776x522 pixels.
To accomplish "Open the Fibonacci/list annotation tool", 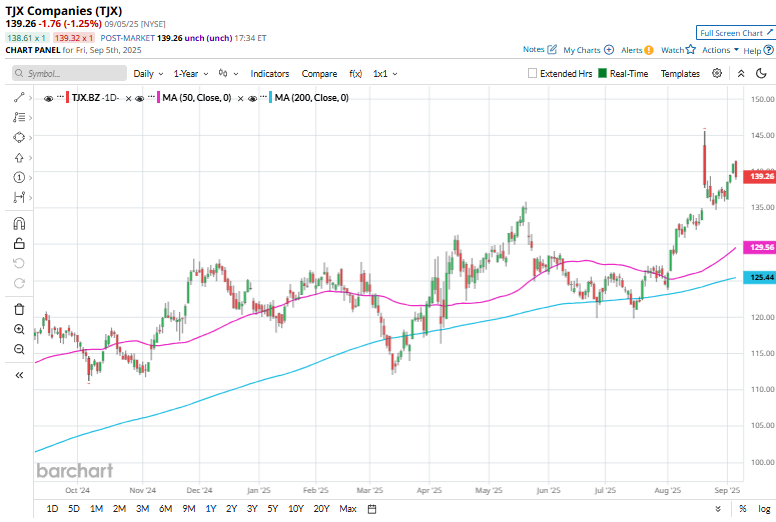I will [x=19, y=117].
